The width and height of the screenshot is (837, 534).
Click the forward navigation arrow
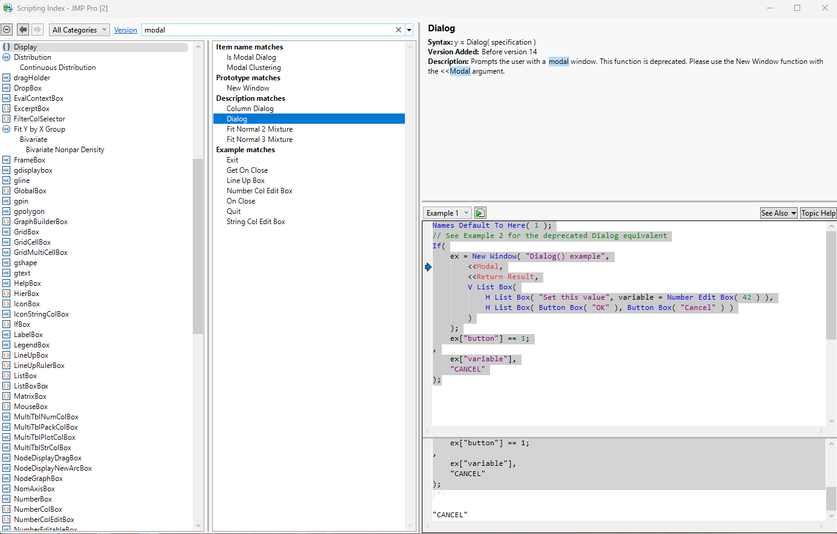click(x=37, y=30)
